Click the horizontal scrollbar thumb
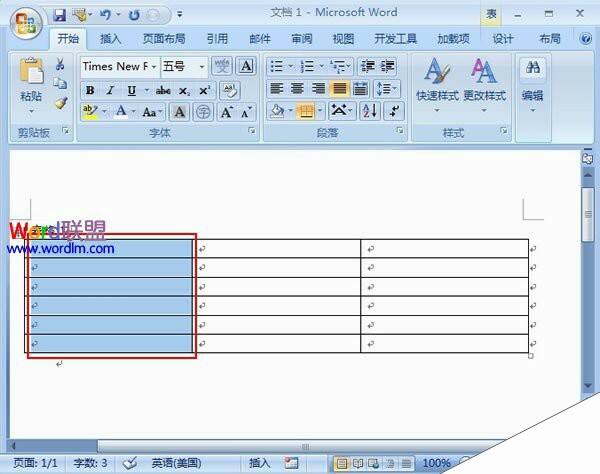This screenshot has height=474, width=600. click(305, 446)
